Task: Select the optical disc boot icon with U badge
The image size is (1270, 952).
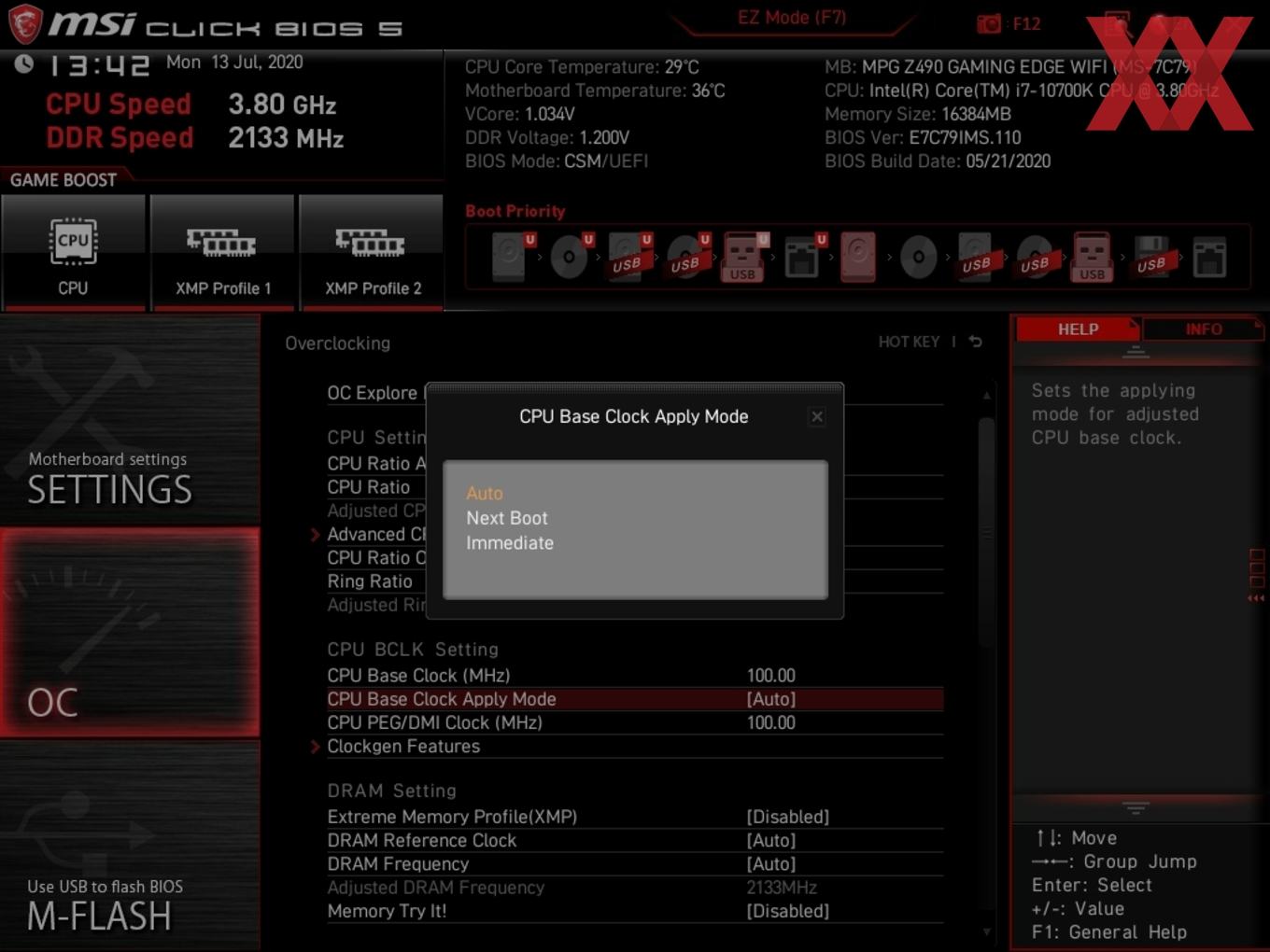Action: click(x=571, y=257)
